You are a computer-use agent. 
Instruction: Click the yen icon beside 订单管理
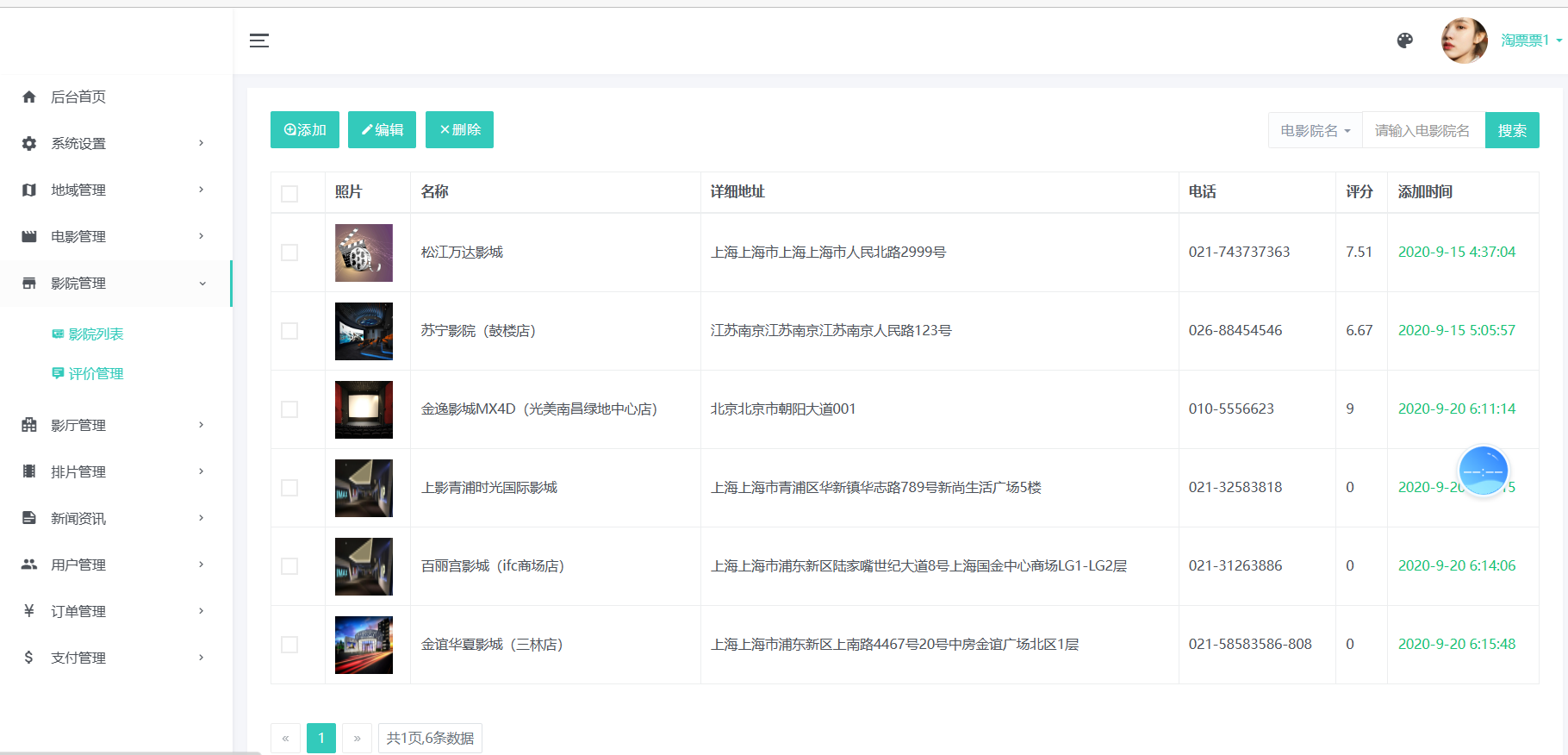29,611
